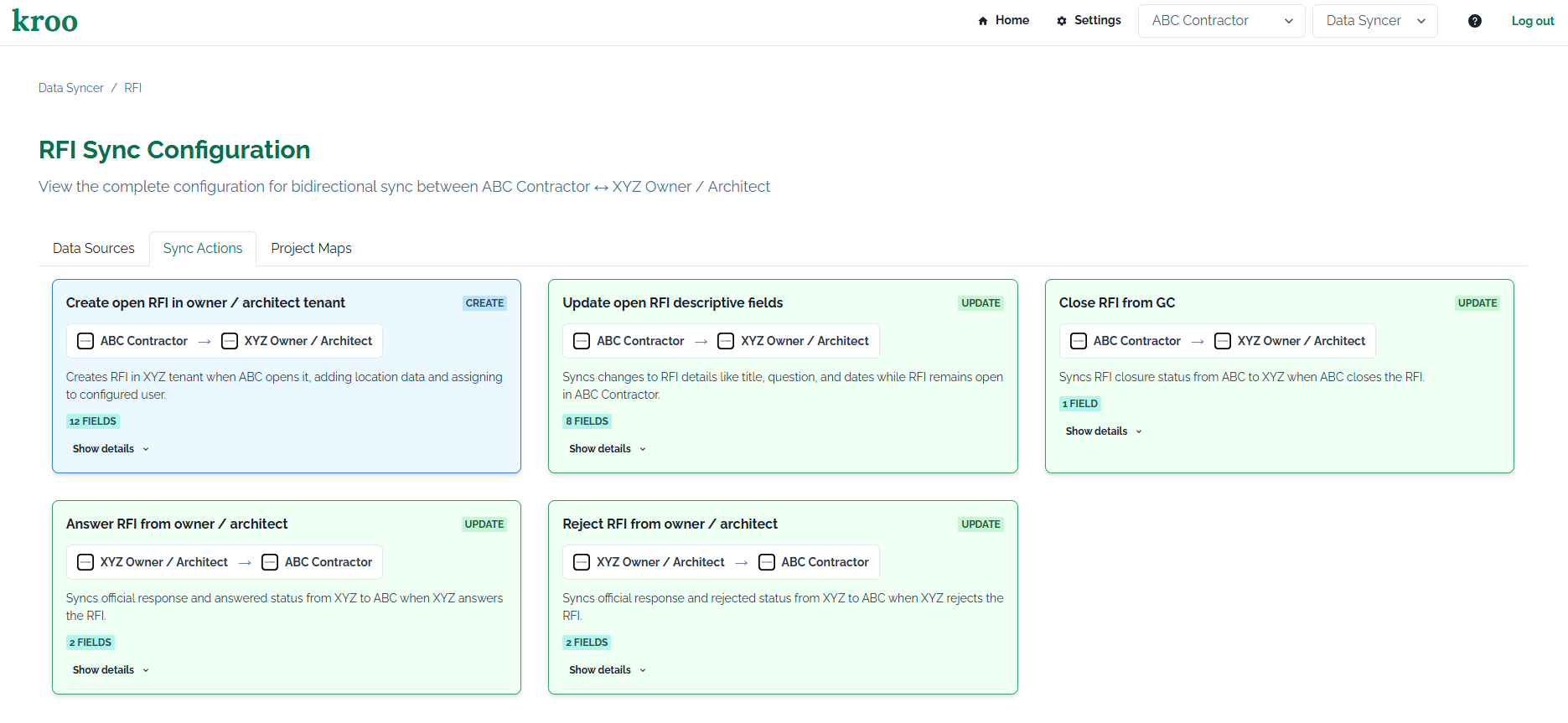This screenshot has height=723, width=1568.
Task: Click the Settings gear icon
Action: pos(1062,21)
